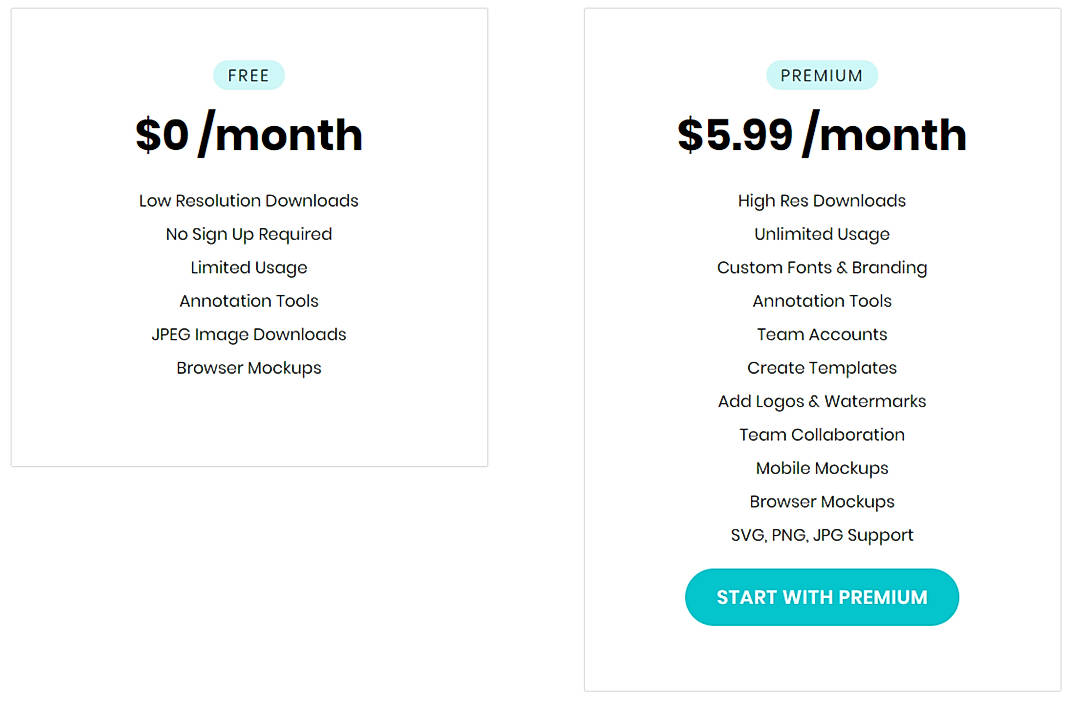
Task: Click the $0 /month price heading
Action: (x=248, y=135)
